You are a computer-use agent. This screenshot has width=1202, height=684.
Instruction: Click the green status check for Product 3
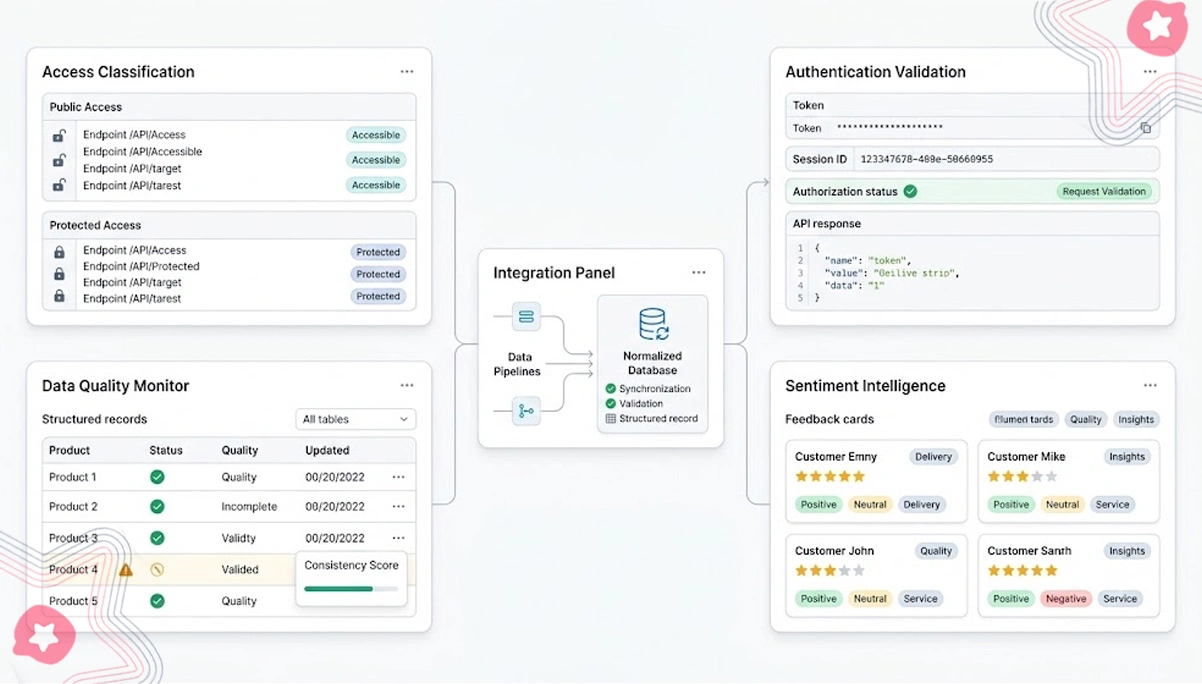click(x=157, y=538)
